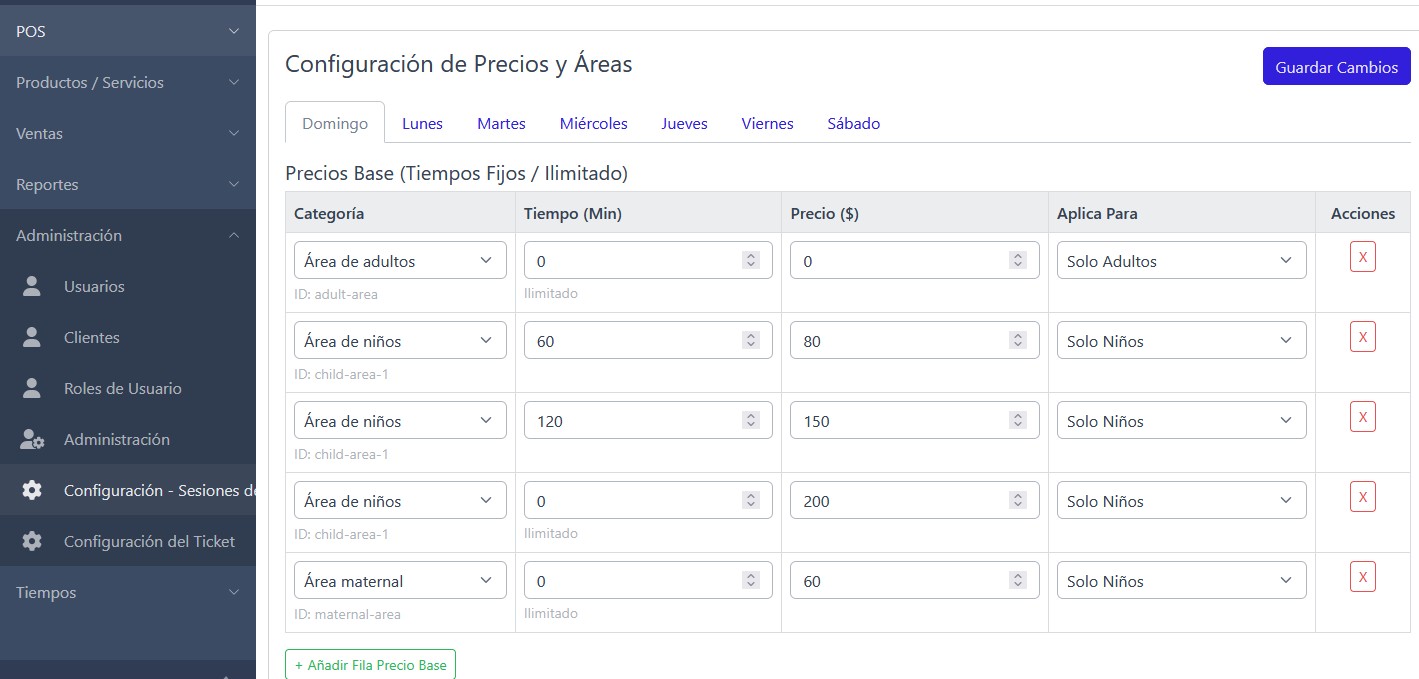Open Usuarios in sidebar

(128, 286)
